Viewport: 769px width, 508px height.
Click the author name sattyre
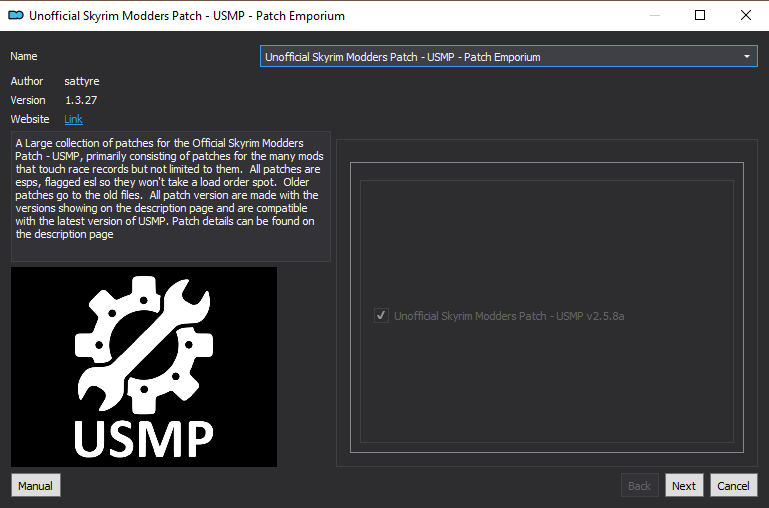point(82,81)
